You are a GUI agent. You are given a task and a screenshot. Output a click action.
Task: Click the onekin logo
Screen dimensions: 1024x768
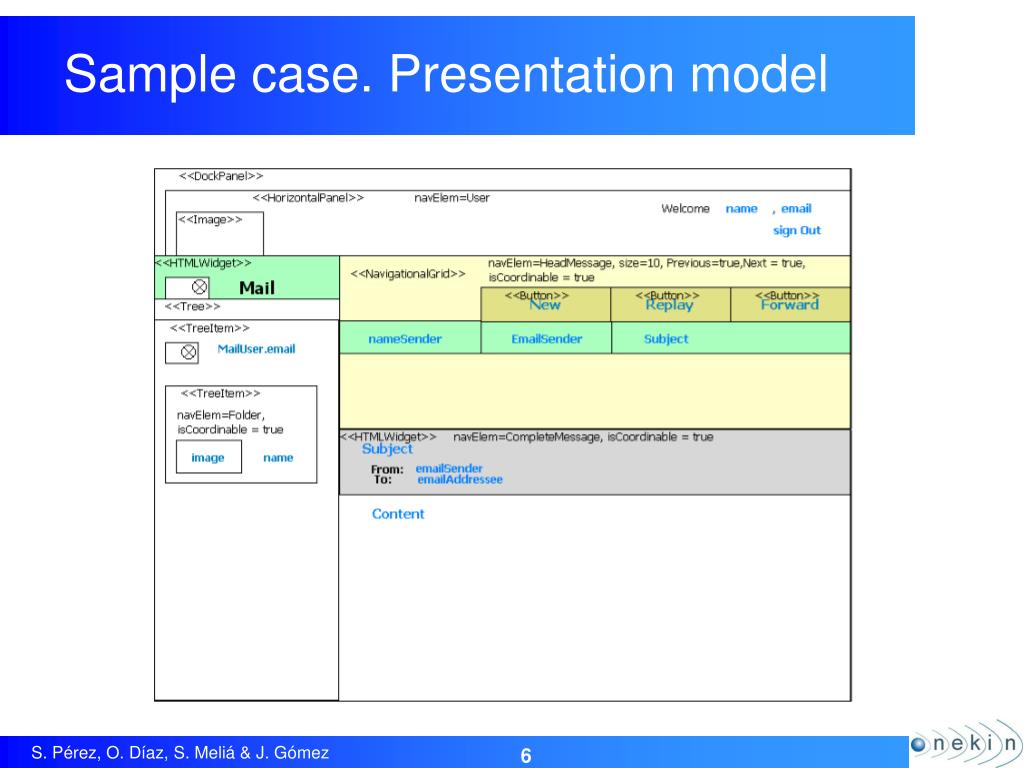[966, 743]
